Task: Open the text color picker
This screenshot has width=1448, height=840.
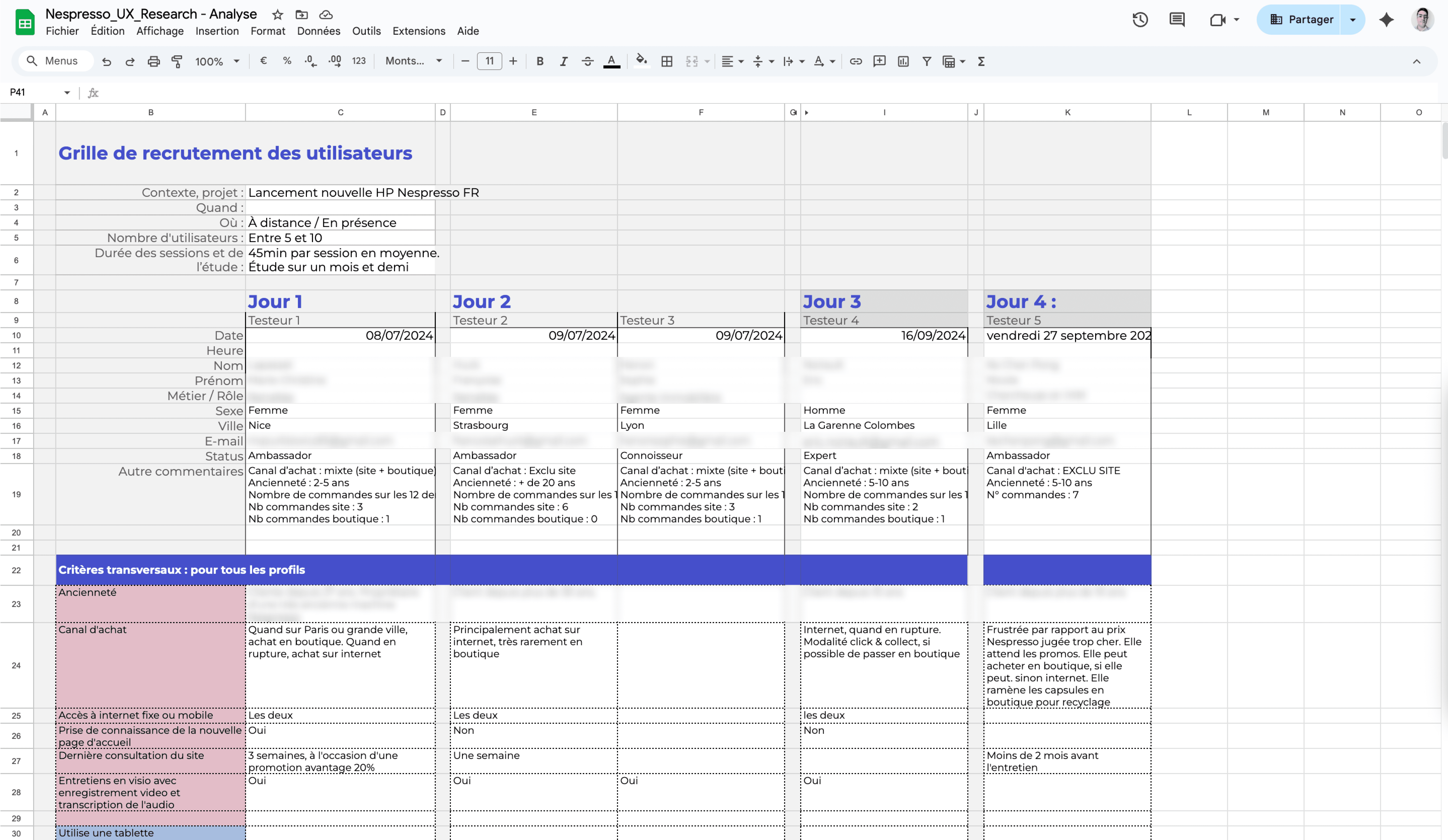Action: pyautogui.click(x=611, y=61)
